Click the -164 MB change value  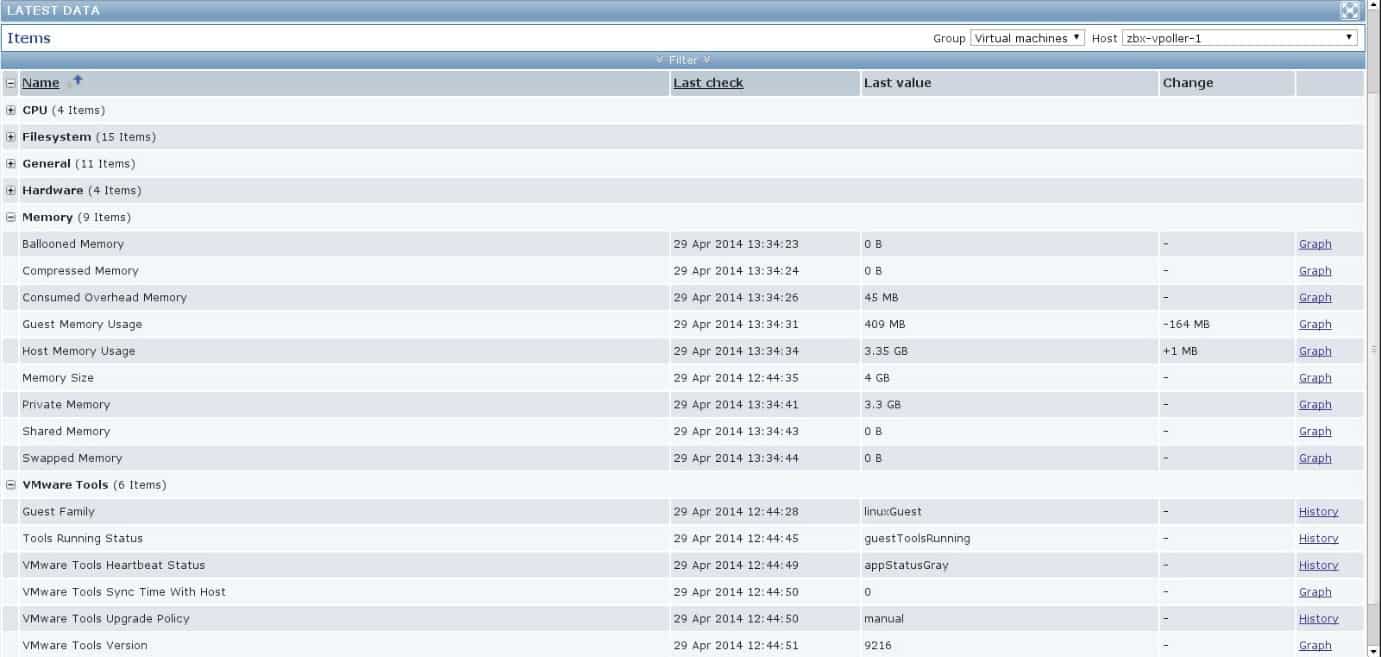1186,325
